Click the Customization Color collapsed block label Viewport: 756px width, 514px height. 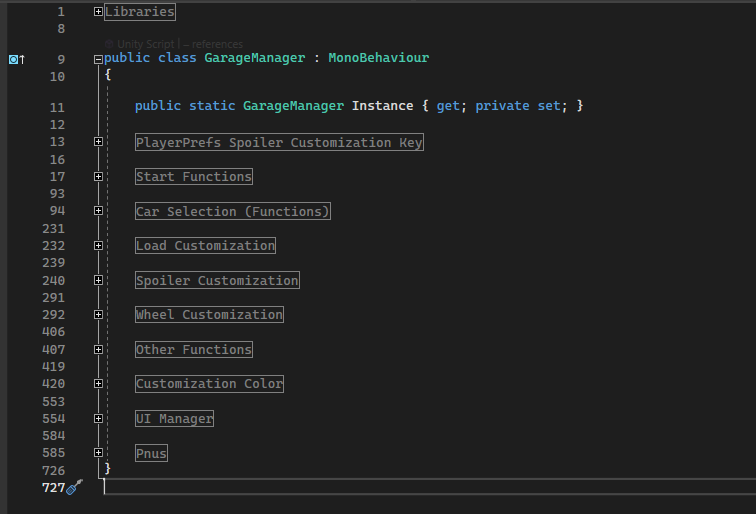[209, 384]
